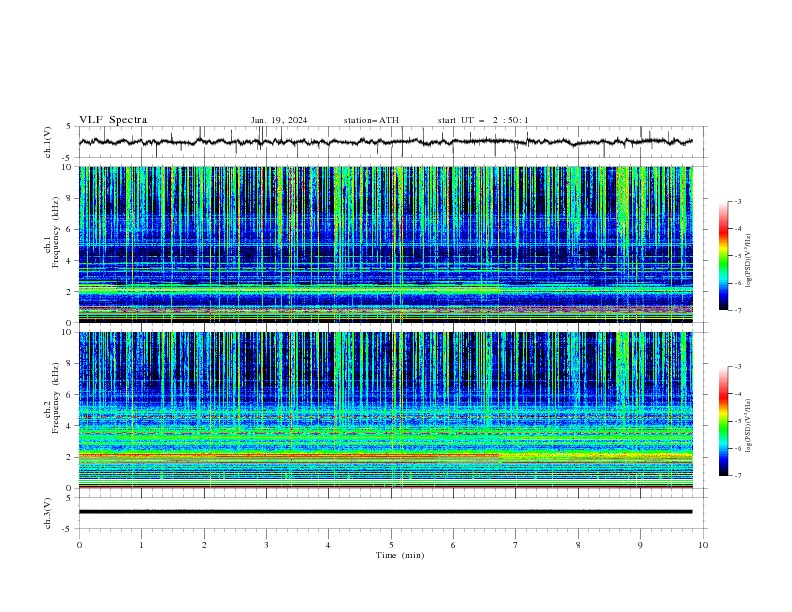
Task: Click the ch.1 "Frequency (kHz)" axis label
Action: tap(56, 232)
